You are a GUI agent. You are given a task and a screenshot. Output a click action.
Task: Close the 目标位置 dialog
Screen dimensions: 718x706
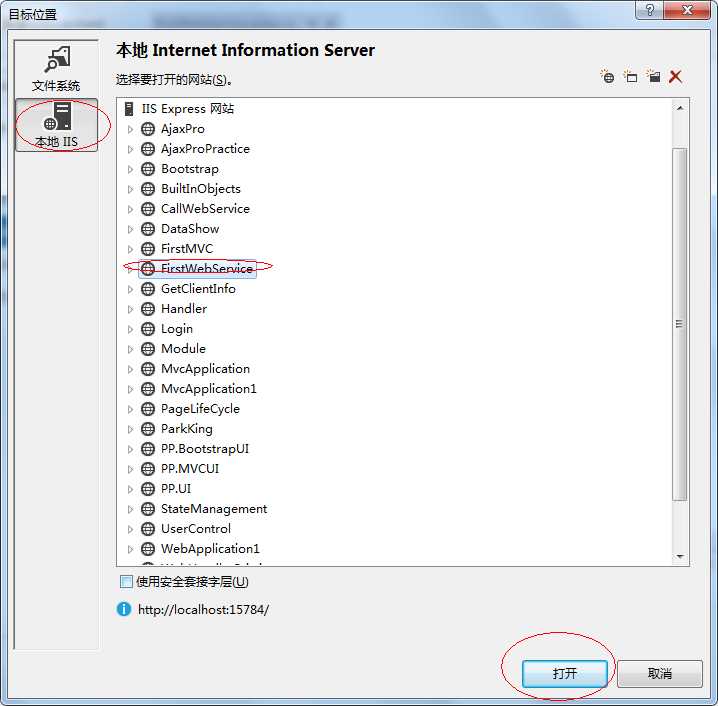(x=686, y=10)
